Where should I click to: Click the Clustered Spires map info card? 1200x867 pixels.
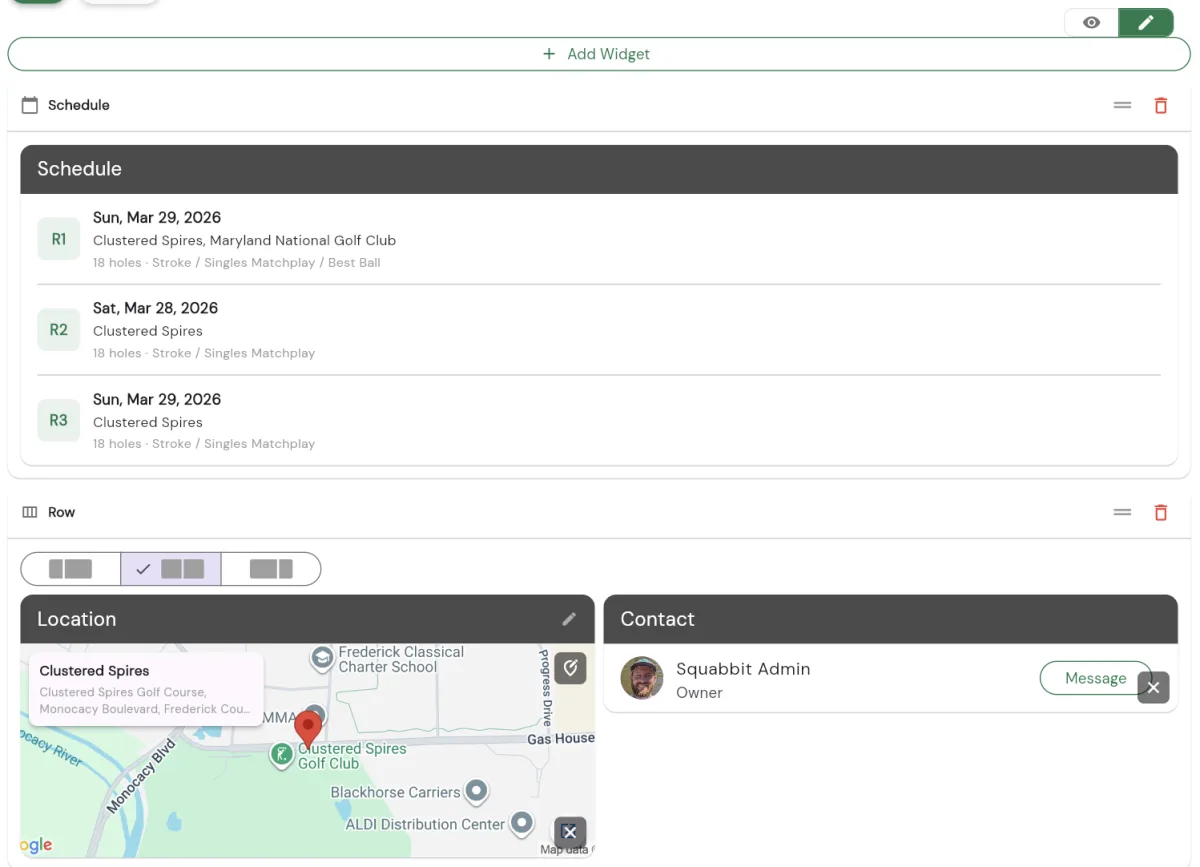(x=146, y=688)
